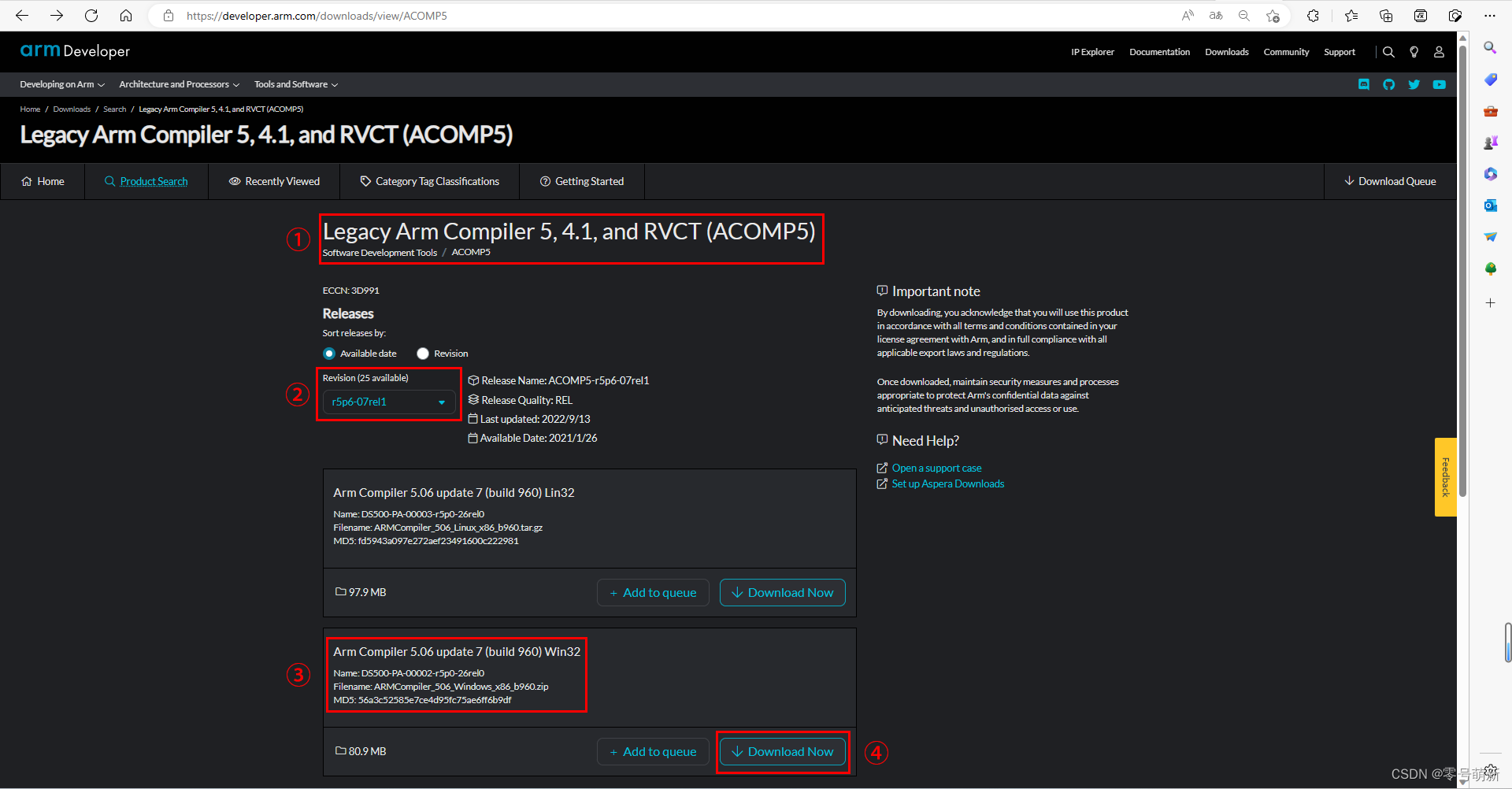The image size is (1512, 789).
Task: Open the user account icon in header
Action: tap(1439, 52)
